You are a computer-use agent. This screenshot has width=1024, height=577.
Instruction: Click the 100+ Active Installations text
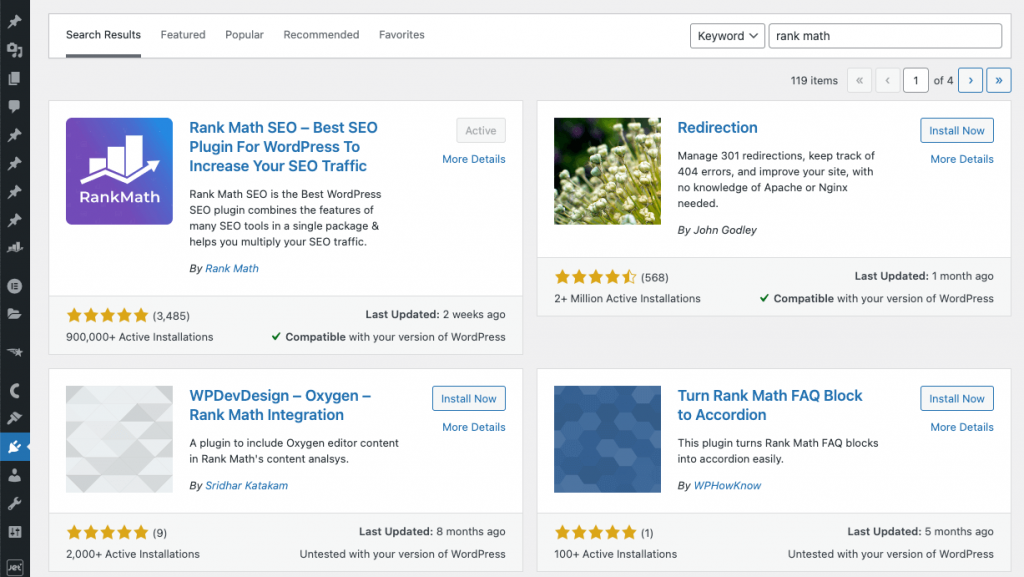[616, 554]
